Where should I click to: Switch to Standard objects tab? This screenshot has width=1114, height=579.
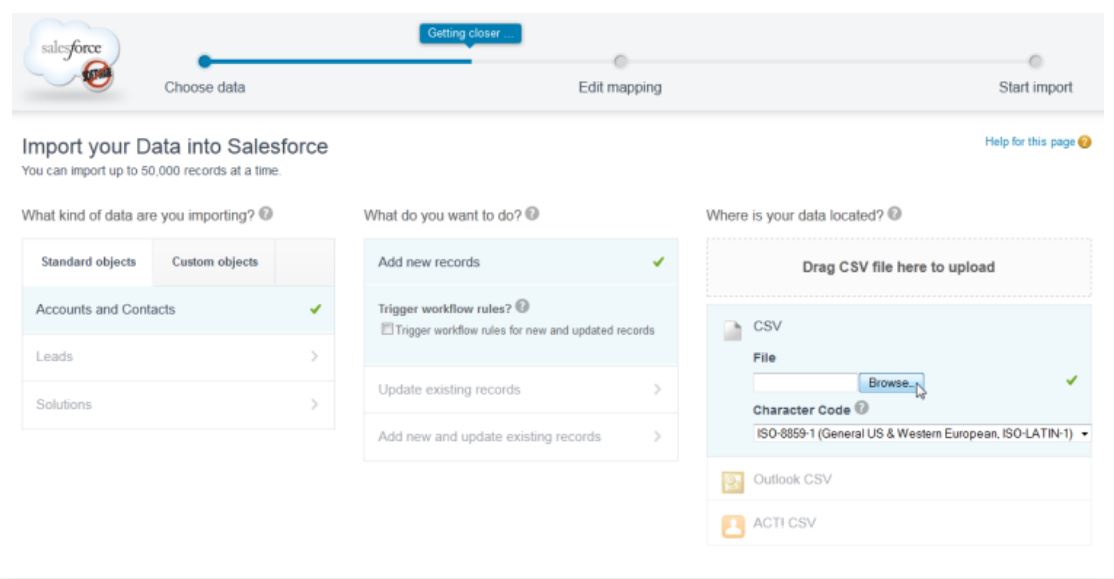(x=88, y=261)
